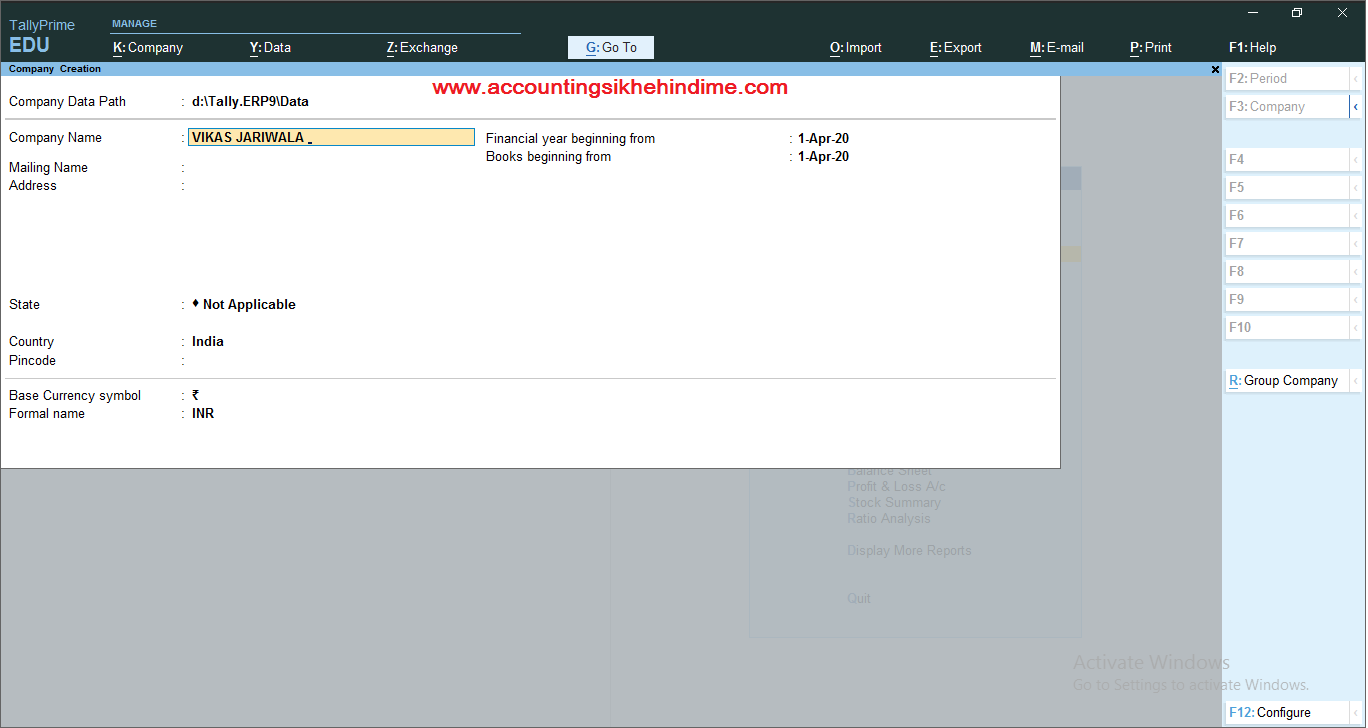Screen dimensions: 1368x728
Task: Click the F7 sidebar button
Action: pyautogui.click(x=1287, y=243)
